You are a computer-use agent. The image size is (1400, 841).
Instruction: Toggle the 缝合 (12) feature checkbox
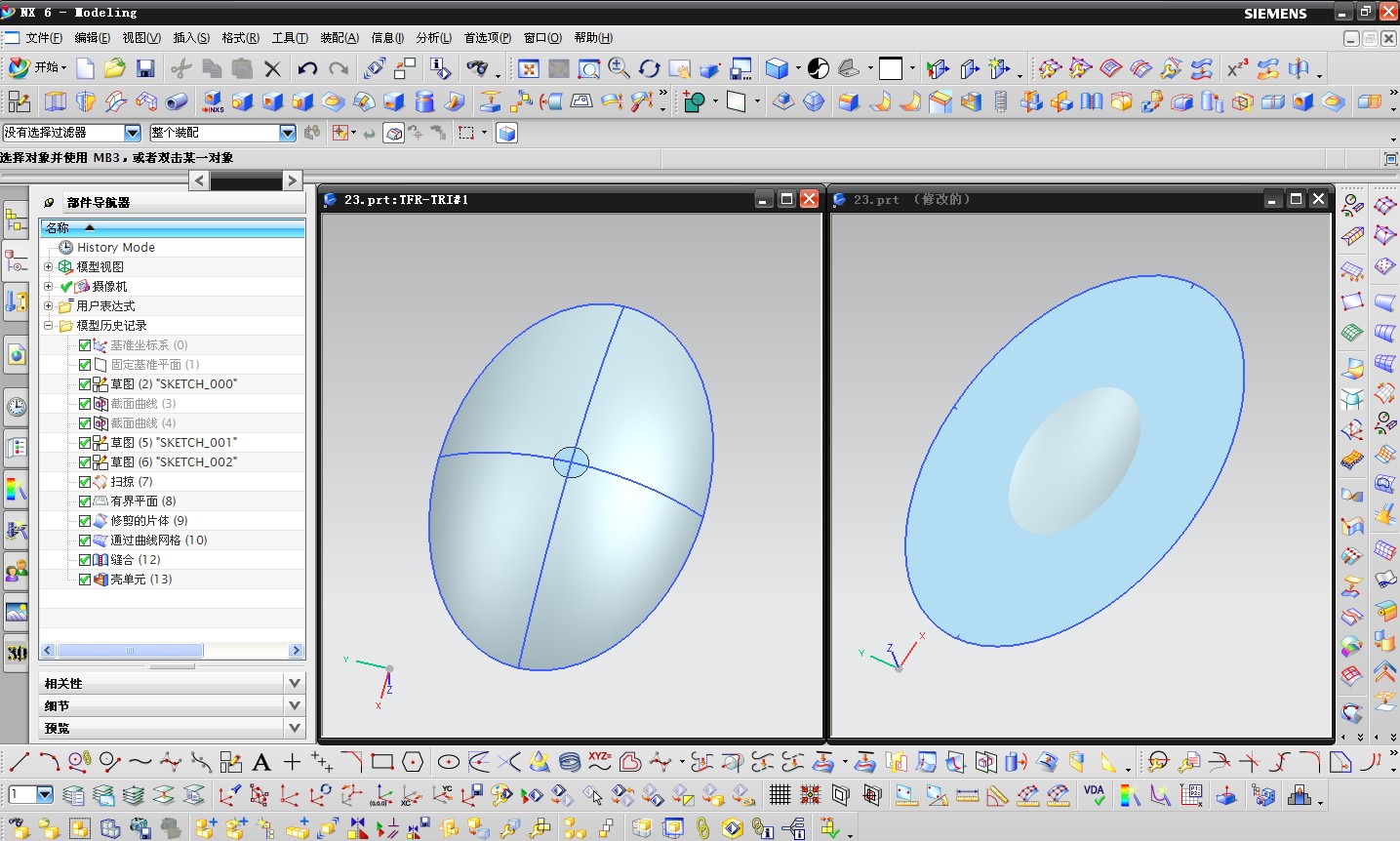[85, 560]
